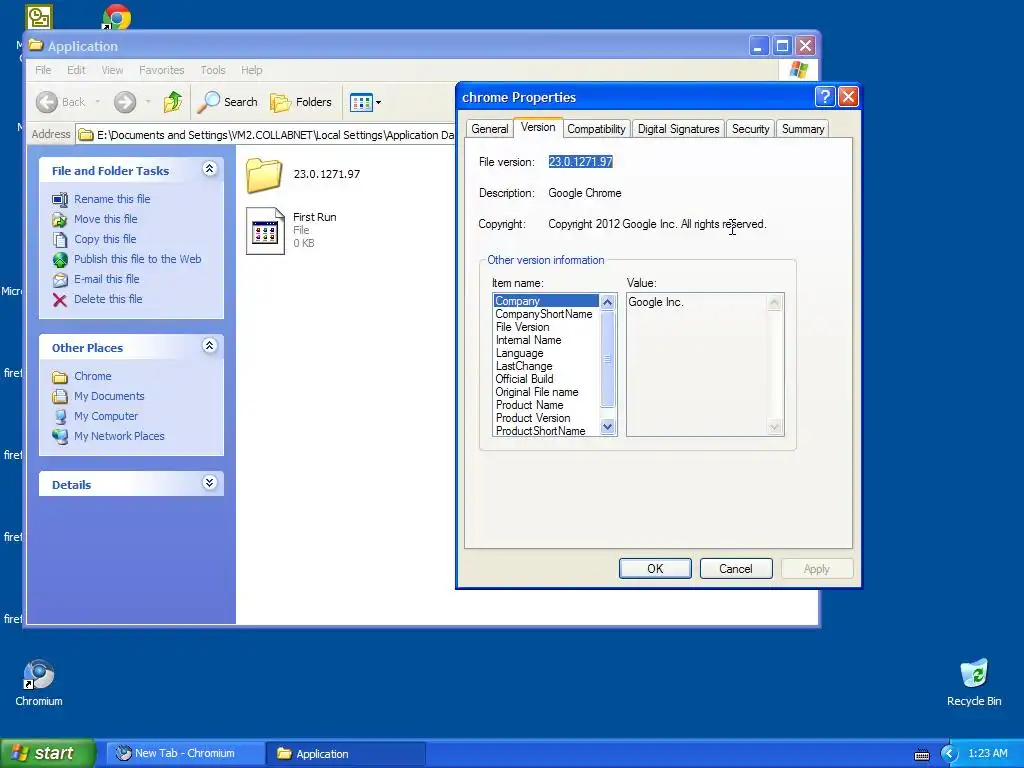1024x768 pixels.
Task: Switch to the Security tab
Action: (x=750, y=129)
